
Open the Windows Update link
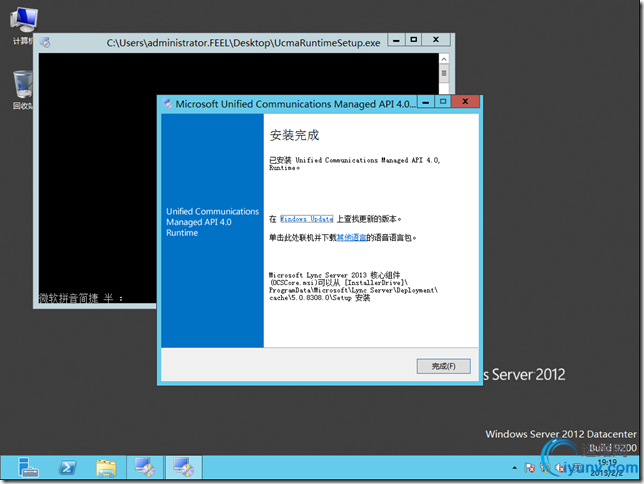pos(307,219)
